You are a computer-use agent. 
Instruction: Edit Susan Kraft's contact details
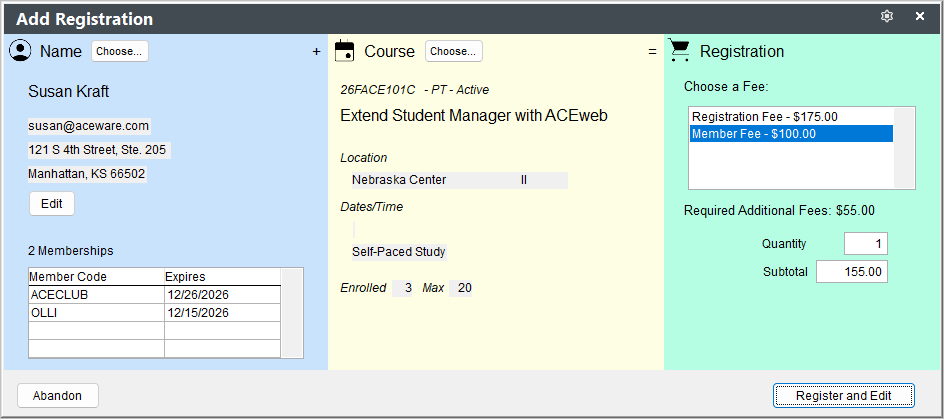pos(52,203)
